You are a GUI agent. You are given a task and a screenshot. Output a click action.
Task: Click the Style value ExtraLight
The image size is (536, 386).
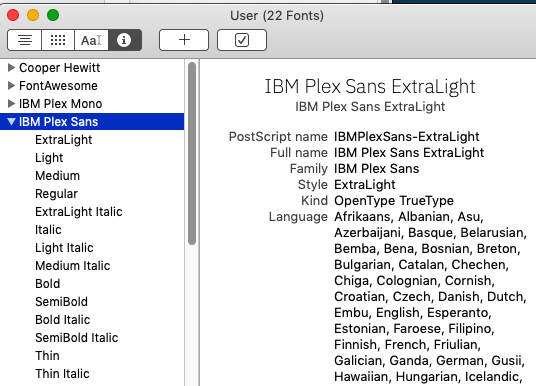(x=365, y=185)
